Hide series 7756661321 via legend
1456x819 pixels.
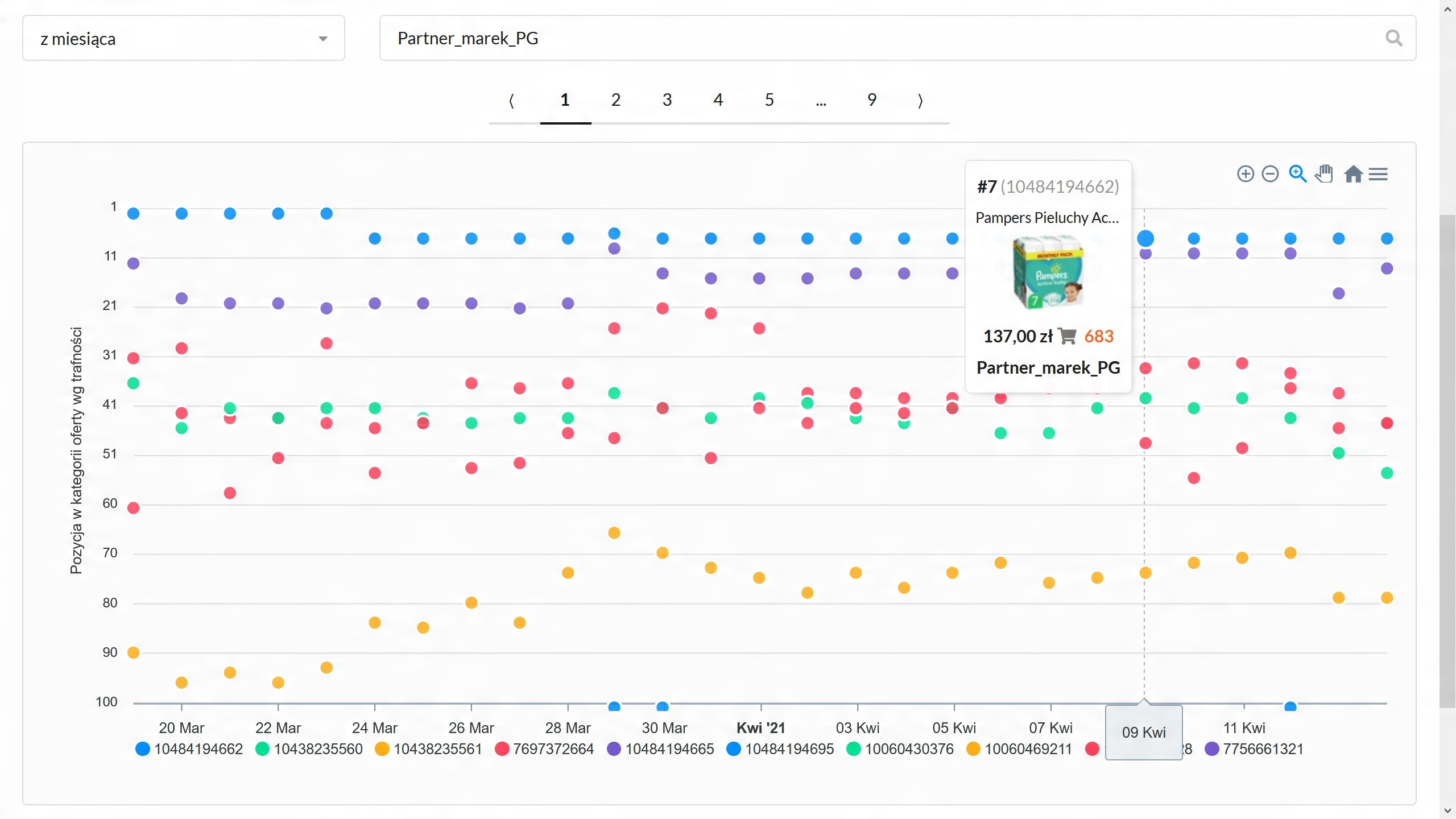pos(1263,749)
